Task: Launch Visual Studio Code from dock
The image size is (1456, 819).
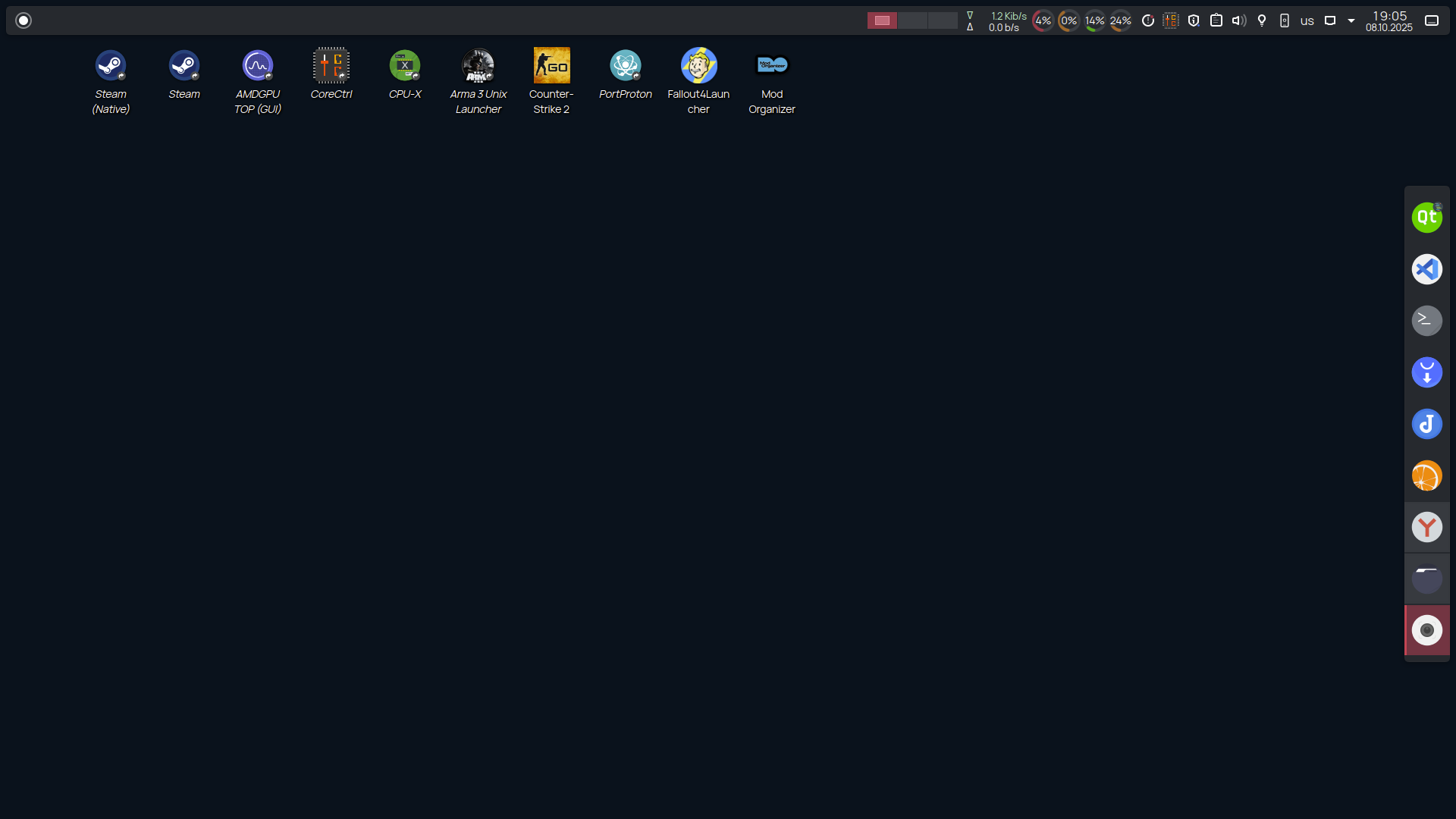Action: click(x=1426, y=269)
